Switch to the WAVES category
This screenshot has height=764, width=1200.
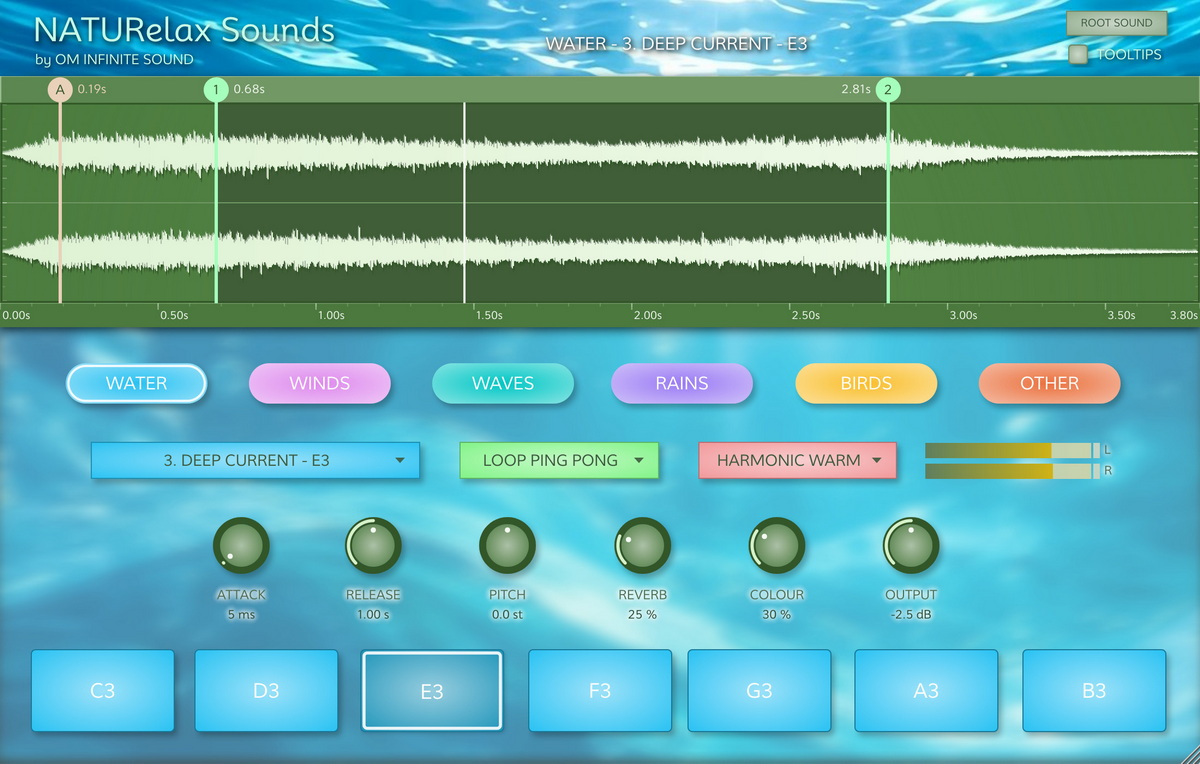503,383
